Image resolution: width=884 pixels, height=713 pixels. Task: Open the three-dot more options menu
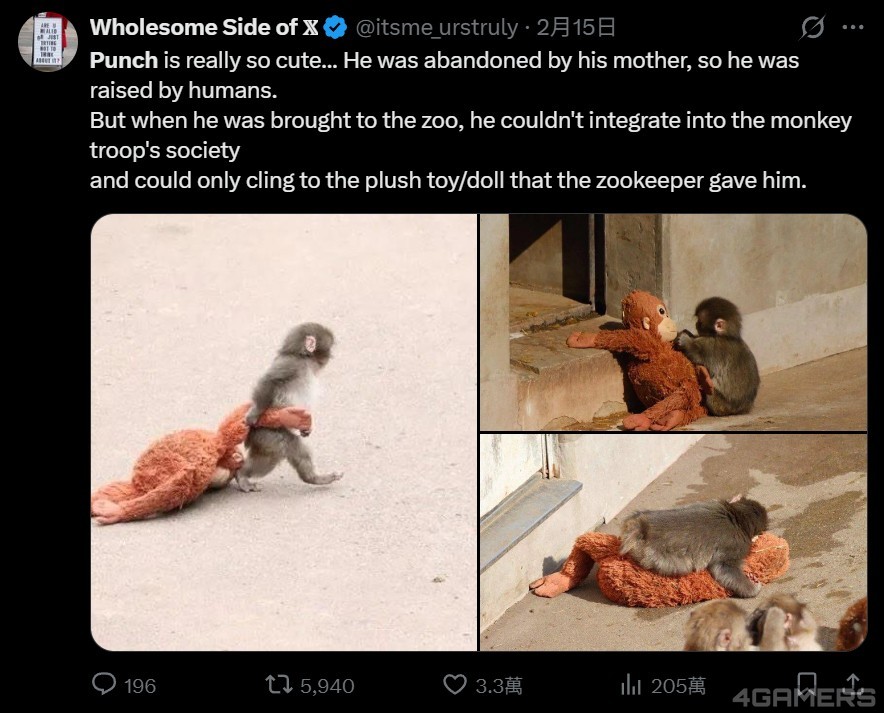[852, 27]
